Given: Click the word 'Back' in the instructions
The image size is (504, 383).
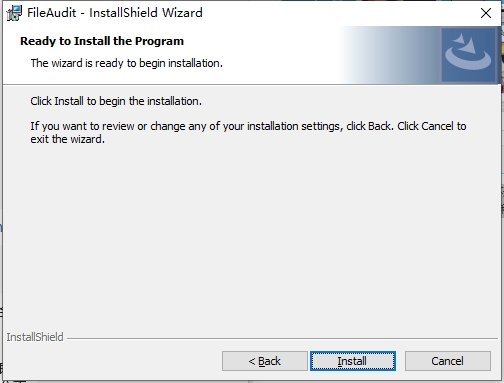Looking at the screenshot, I should (x=379, y=126).
